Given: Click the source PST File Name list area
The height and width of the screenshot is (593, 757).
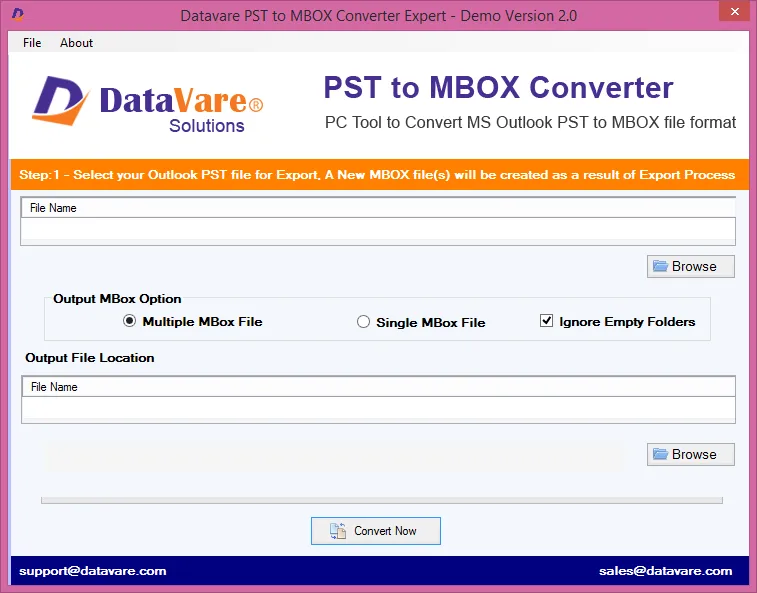Looking at the screenshot, I should click(x=378, y=221).
